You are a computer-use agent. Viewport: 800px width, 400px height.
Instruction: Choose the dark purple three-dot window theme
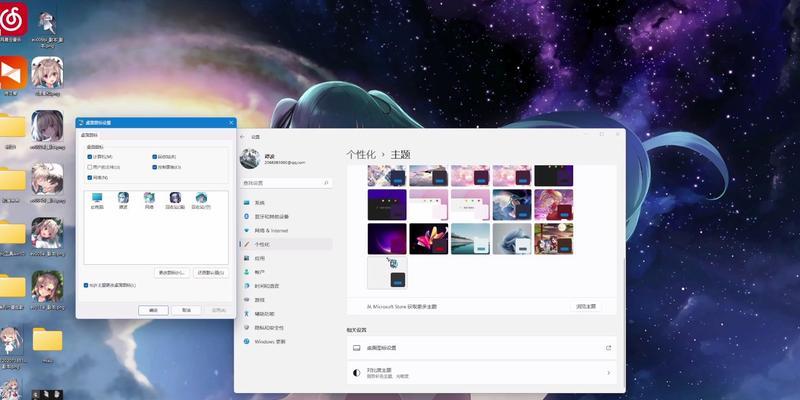click(x=387, y=205)
